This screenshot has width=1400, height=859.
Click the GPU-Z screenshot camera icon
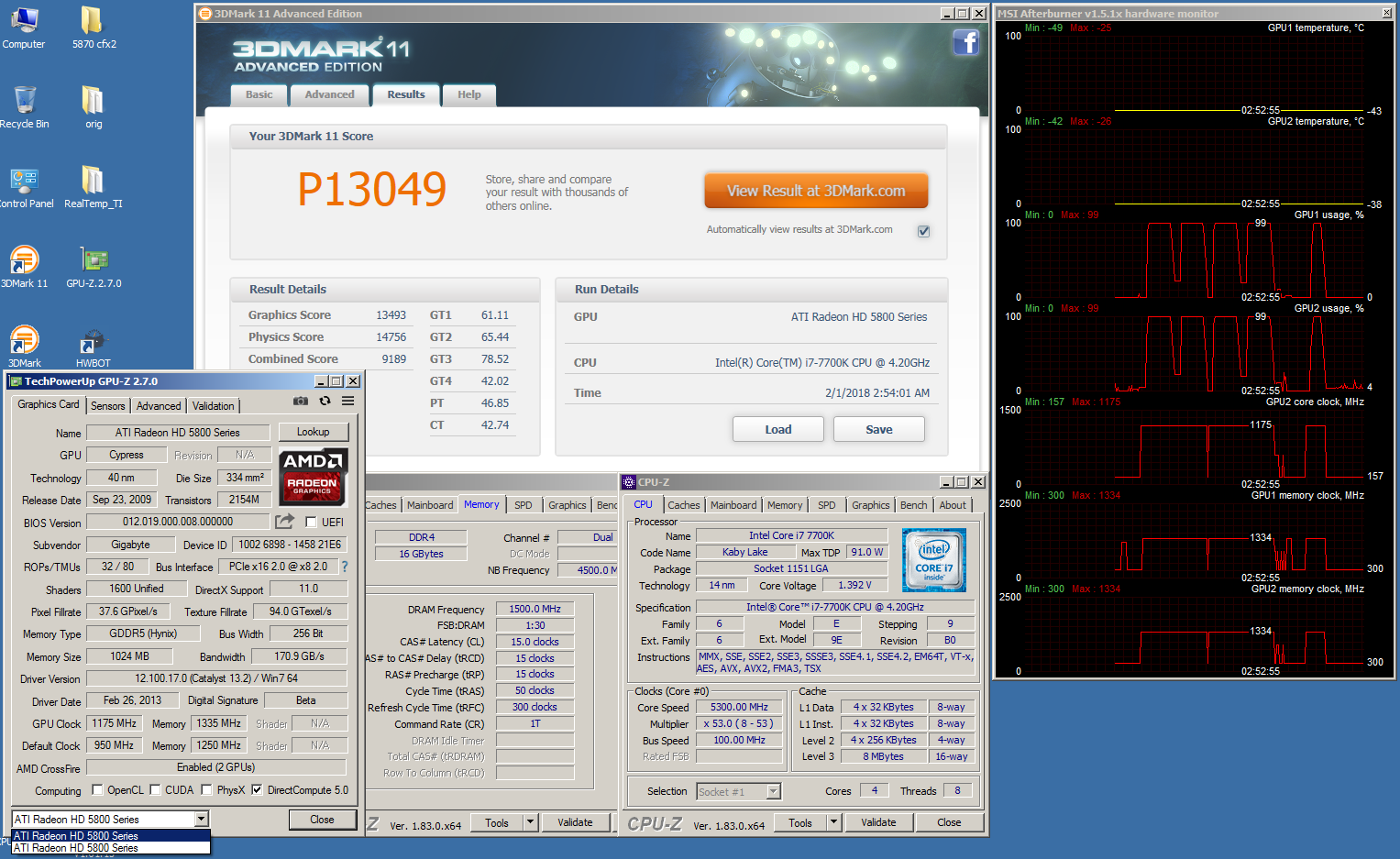[x=301, y=402]
